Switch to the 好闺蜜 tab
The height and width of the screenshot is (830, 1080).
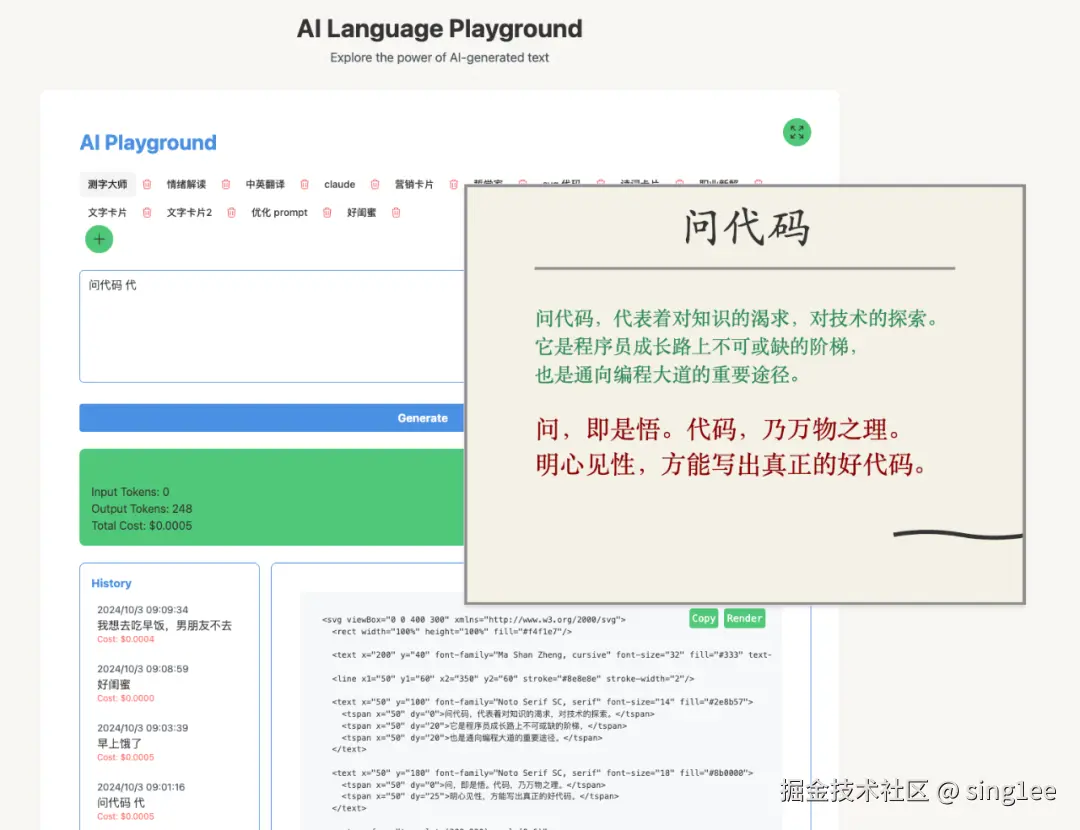pos(362,213)
